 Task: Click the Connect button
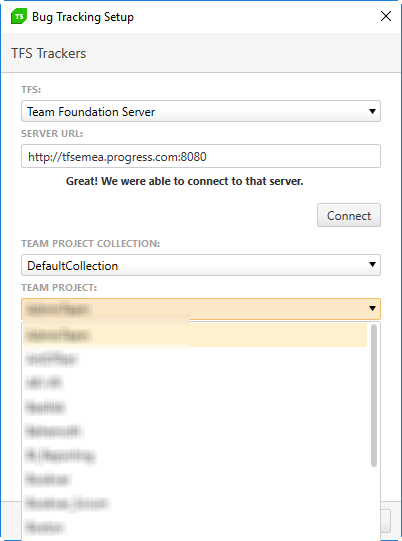point(349,215)
